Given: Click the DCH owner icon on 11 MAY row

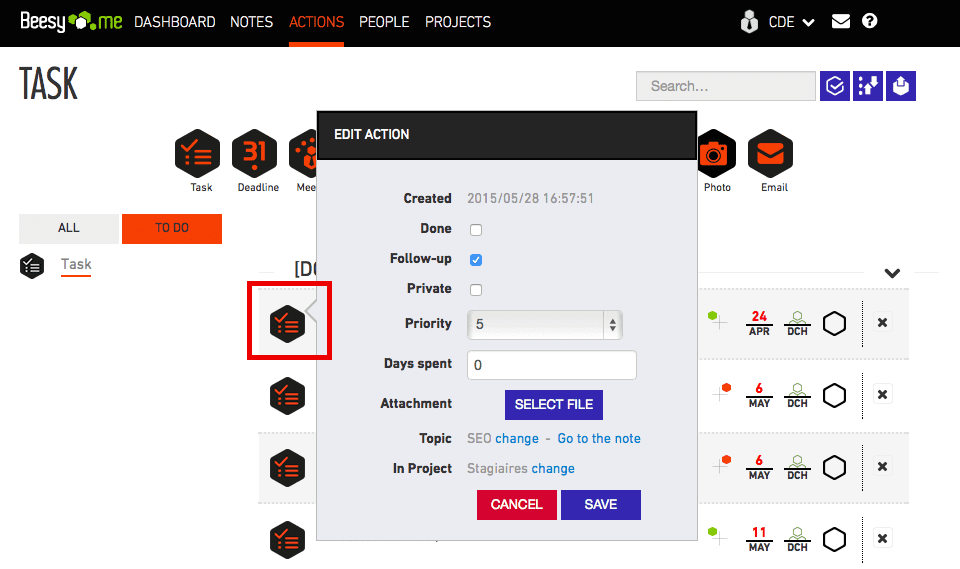Looking at the screenshot, I should 797,539.
